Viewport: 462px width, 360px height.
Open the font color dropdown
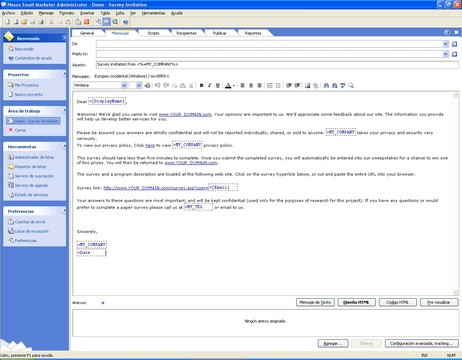[234, 86]
